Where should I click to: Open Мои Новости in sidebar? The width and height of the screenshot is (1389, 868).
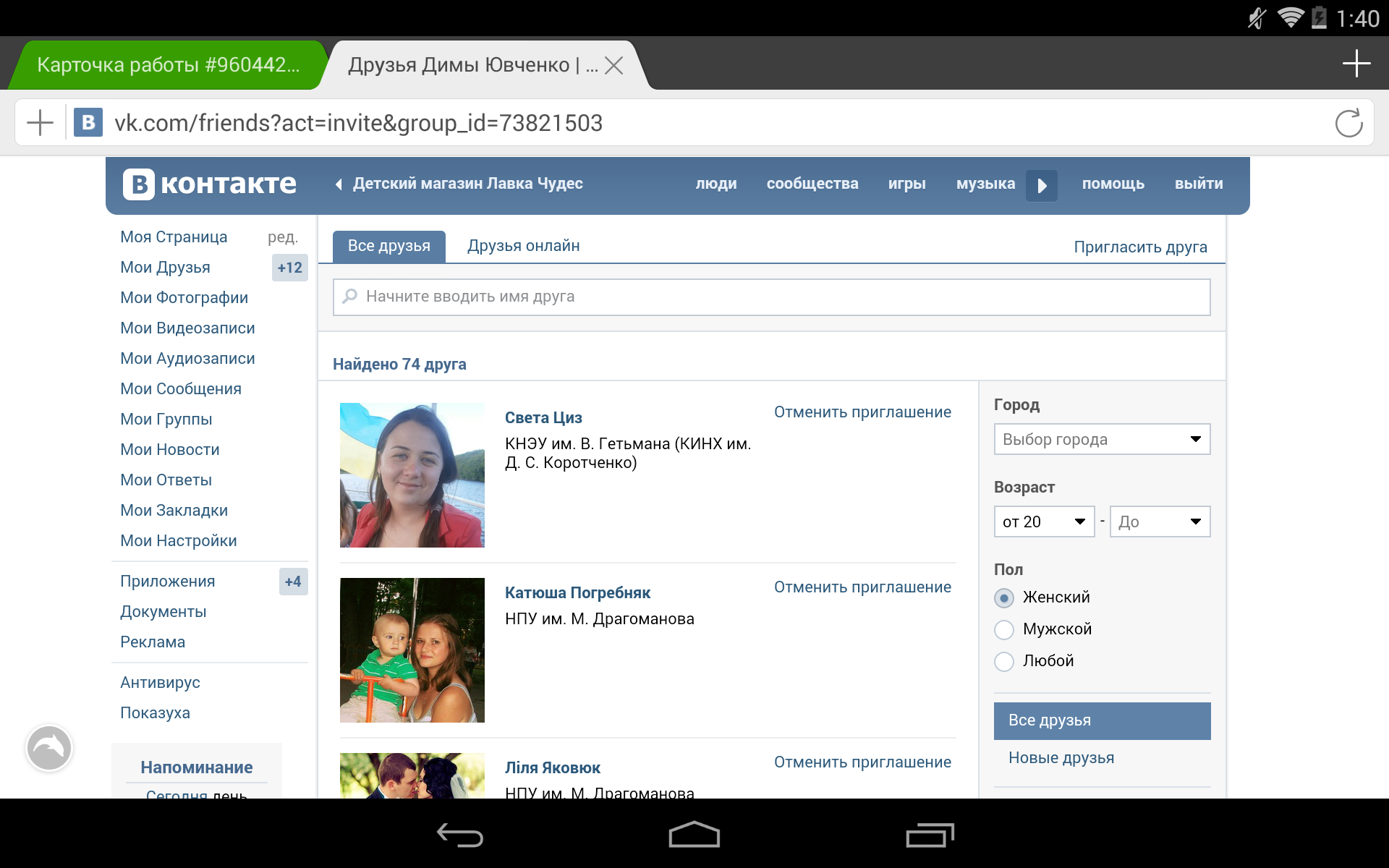170,450
